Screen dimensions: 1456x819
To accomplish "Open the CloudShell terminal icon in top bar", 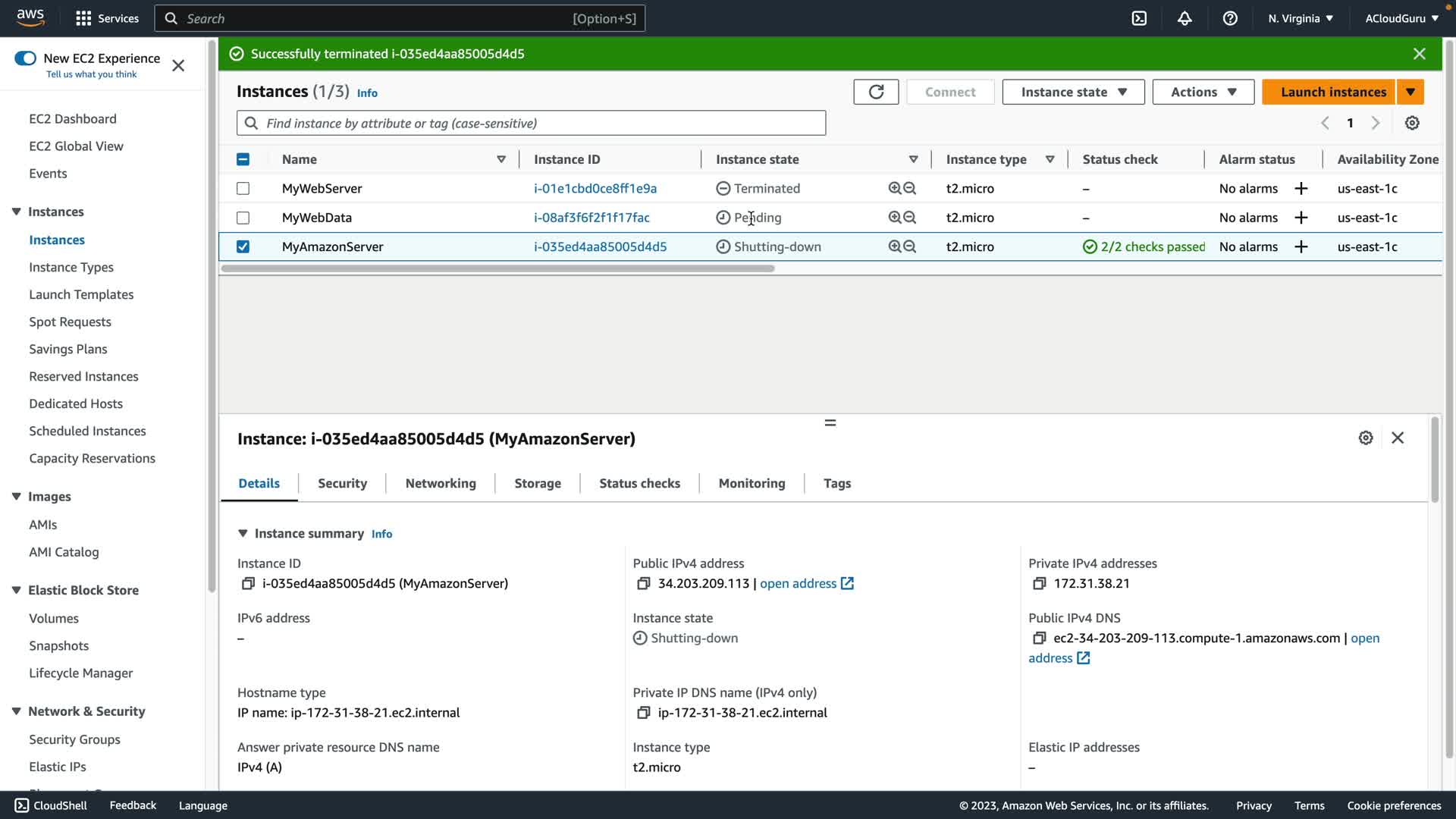I will click(x=1139, y=18).
